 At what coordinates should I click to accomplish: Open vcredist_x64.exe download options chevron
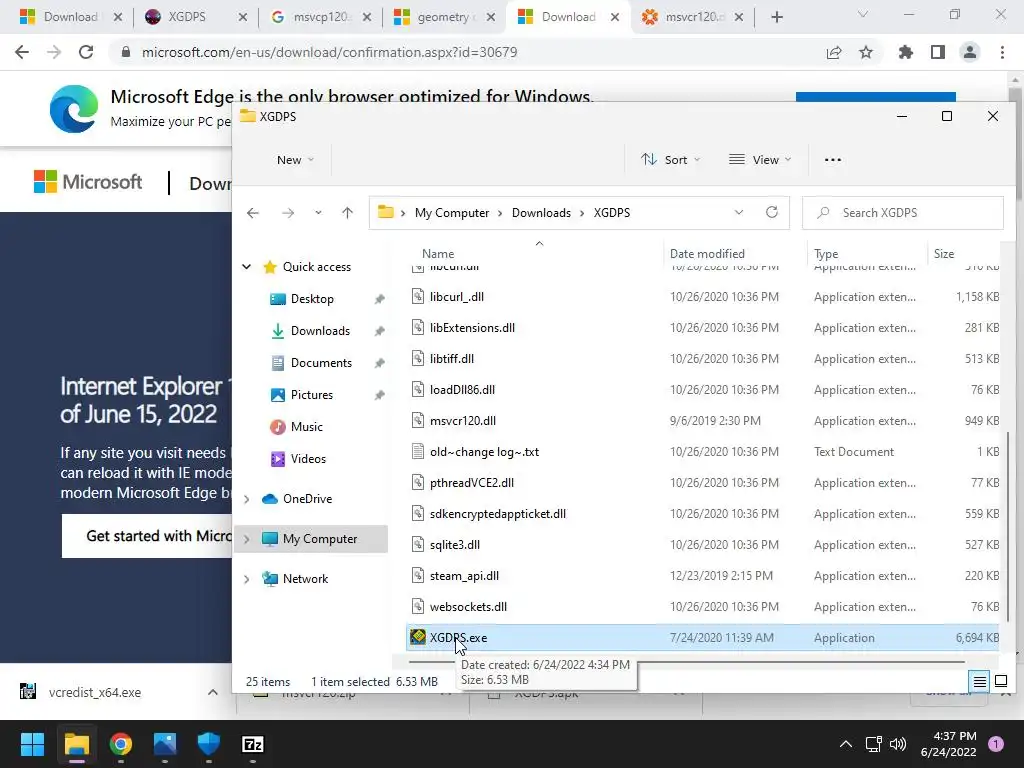pos(213,692)
